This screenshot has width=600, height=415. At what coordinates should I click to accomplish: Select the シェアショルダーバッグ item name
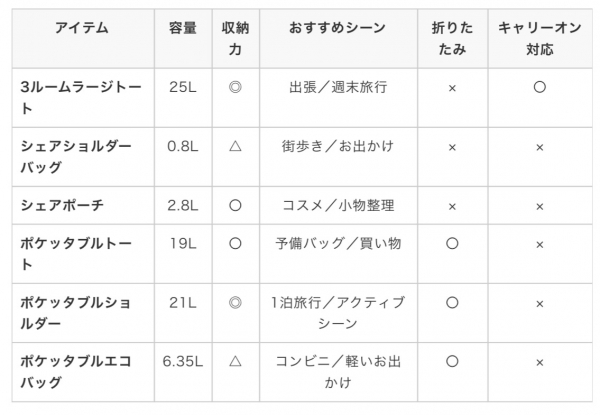pyautogui.click(x=76, y=157)
